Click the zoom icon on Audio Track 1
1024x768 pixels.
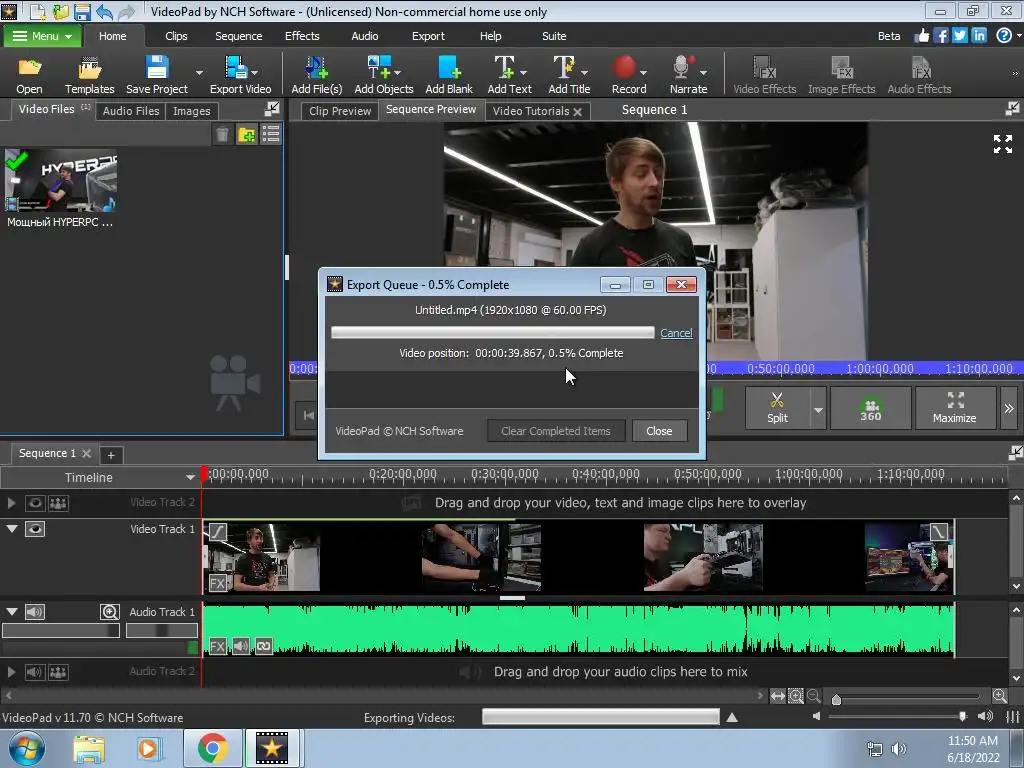(x=110, y=612)
